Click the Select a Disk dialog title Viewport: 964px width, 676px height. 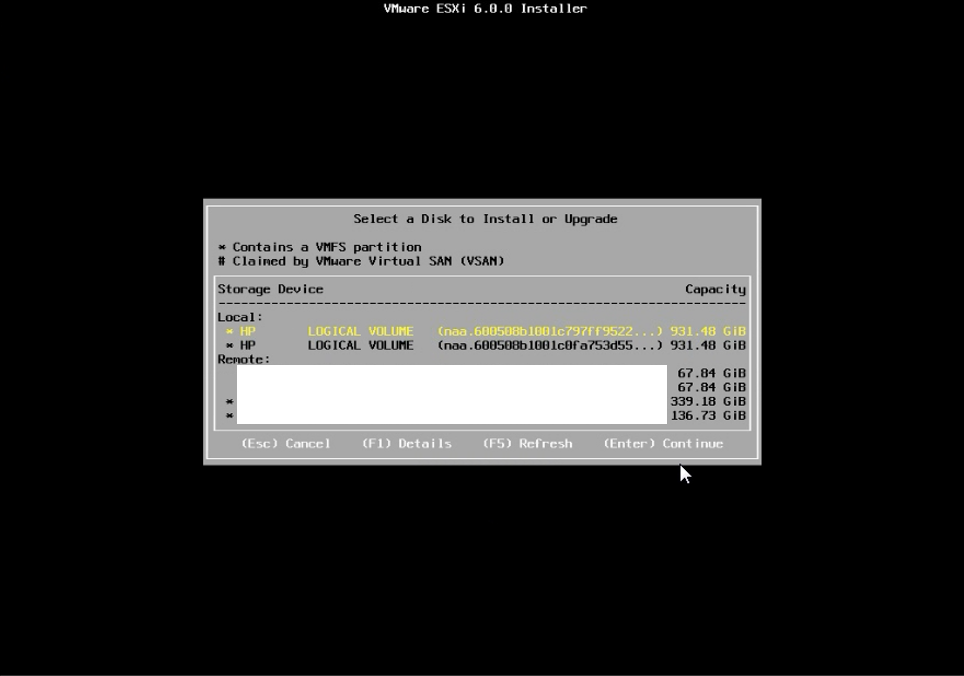pyautogui.click(x=485, y=218)
